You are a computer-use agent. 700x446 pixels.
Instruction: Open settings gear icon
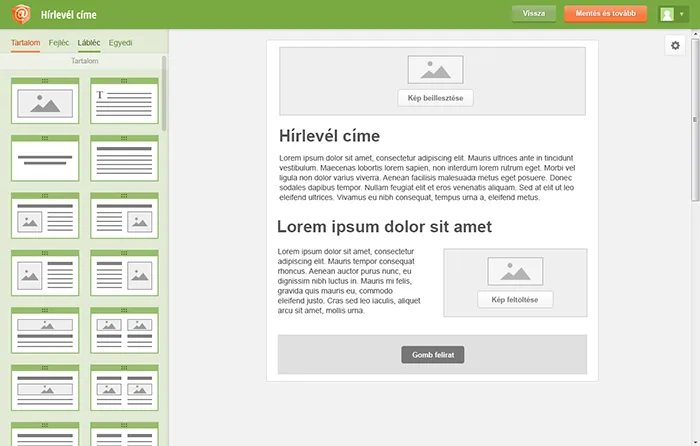(x=675, y=46)
